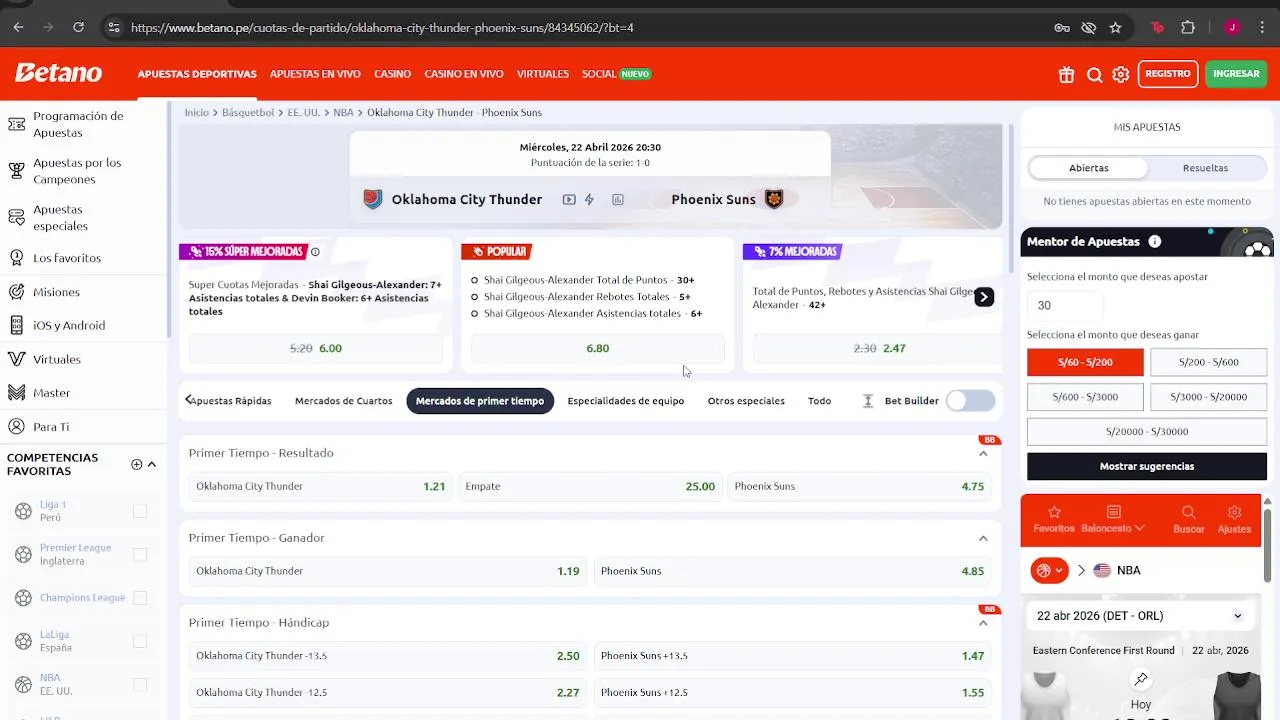The height and width of the screenshot is (720, 1280).
Task: Switch to Especialidades de equipo tab
Action: [626, 401]
